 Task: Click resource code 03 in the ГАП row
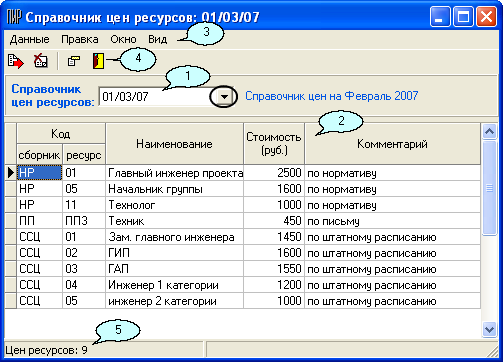click(84, 269)
